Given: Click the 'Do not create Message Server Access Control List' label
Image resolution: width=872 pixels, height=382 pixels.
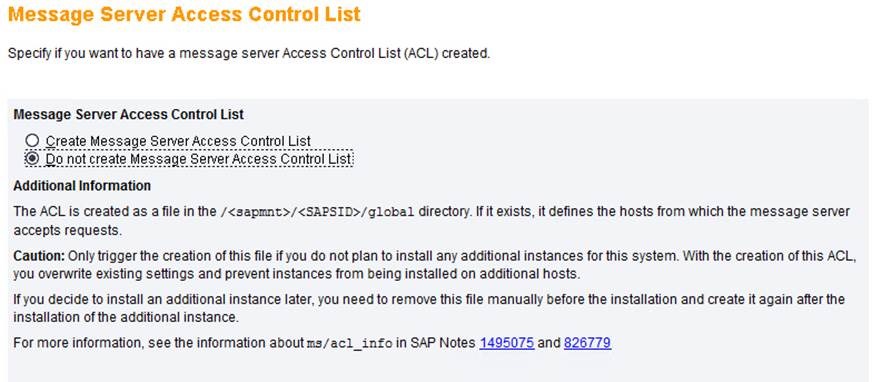Looking at the screenshot, I should (199, 160).
